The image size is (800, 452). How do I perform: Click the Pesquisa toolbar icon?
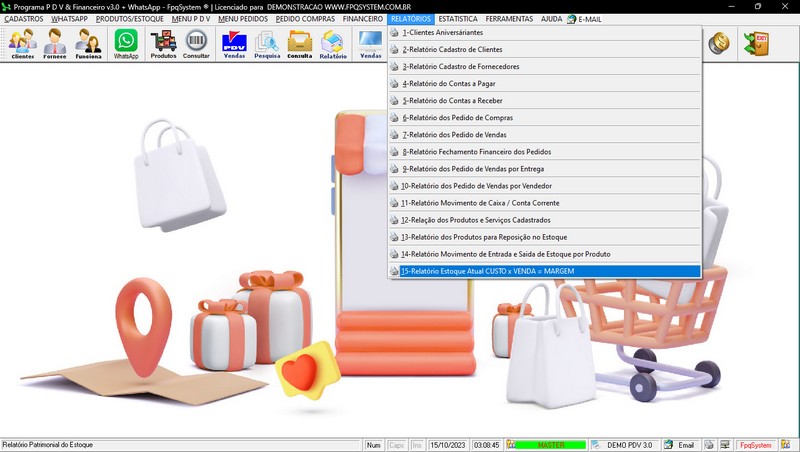(x=267, y=43)
